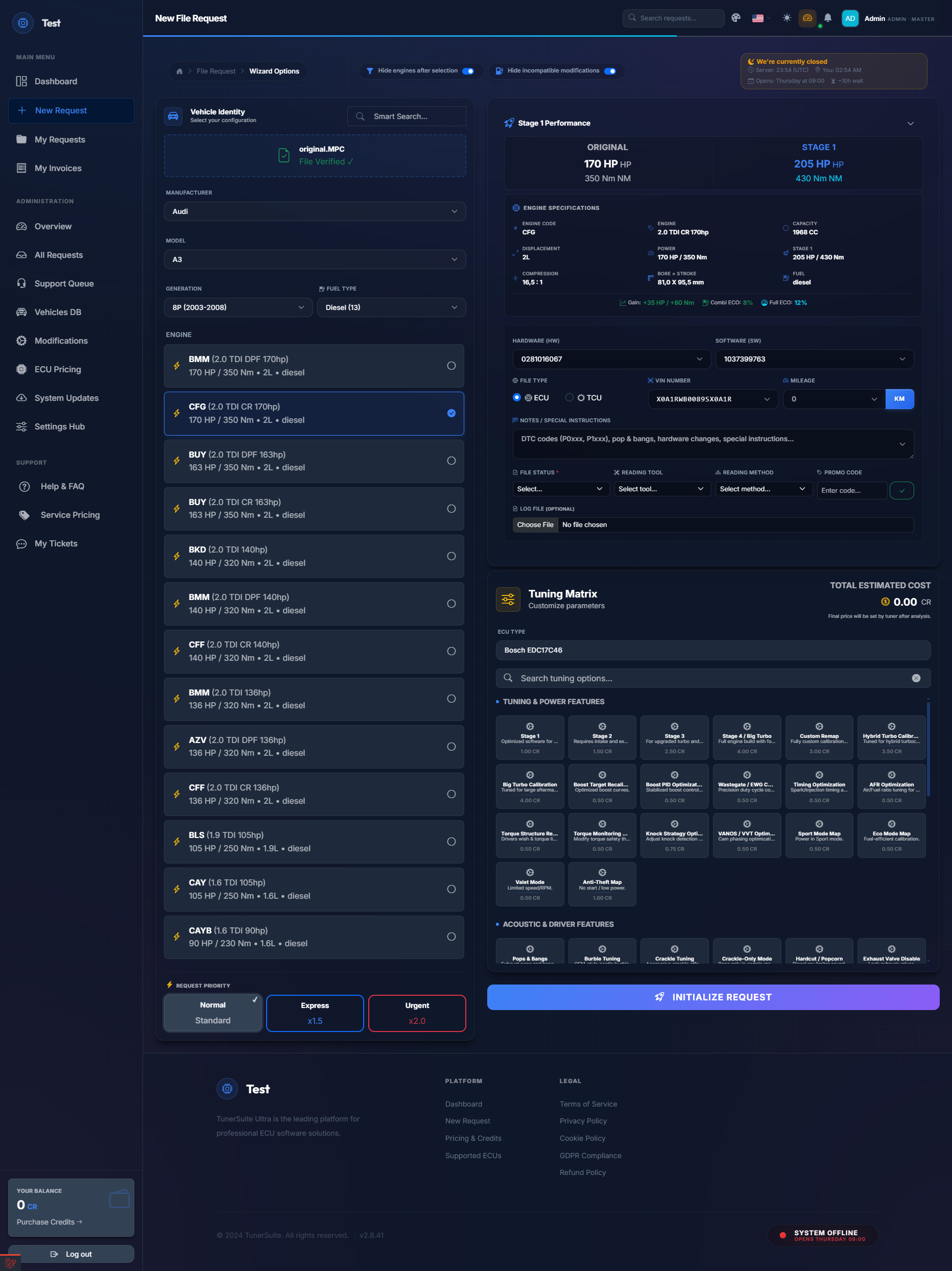Clear the tuning options search field
952x1271 pixels.
click(x=916, y=678)
